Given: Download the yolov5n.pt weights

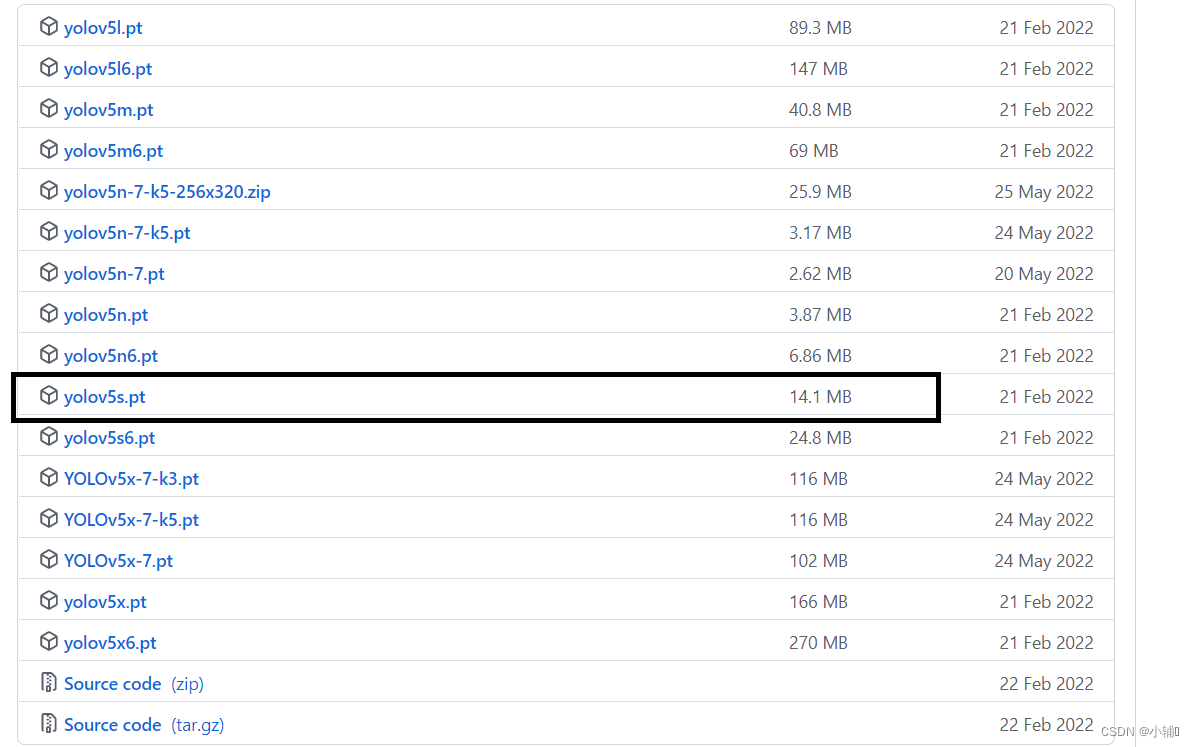Looking at the screenshot, I should pos(106,315).
